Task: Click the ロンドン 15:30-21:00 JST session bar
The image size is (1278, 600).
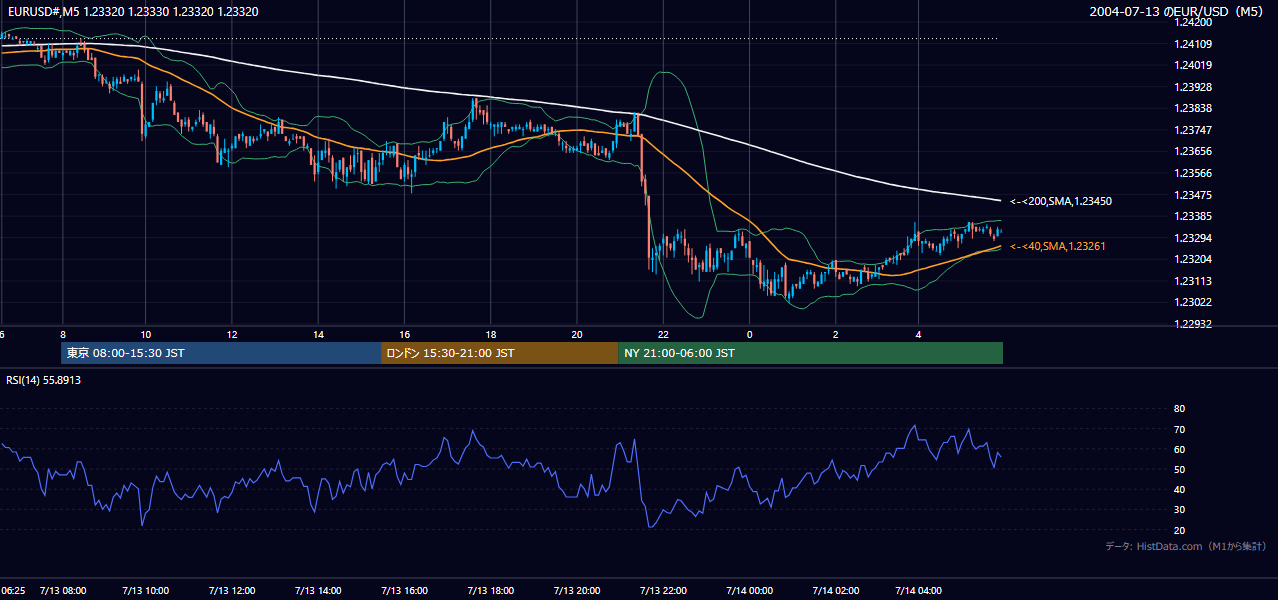Action: click(x=499, y=353)
